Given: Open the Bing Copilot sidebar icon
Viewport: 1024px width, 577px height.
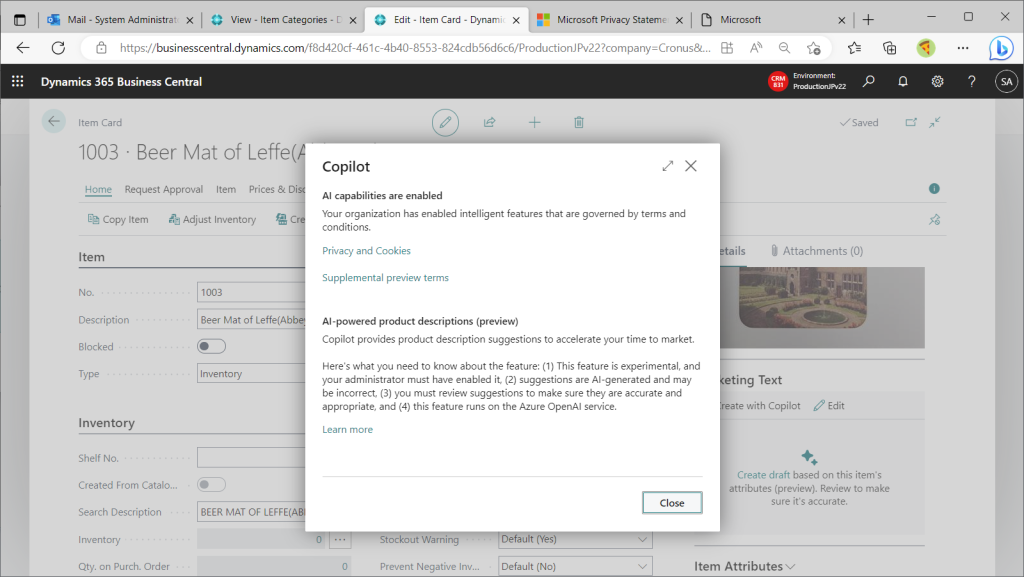Looking at the screenshot, I should click(x=1000, y=48).
